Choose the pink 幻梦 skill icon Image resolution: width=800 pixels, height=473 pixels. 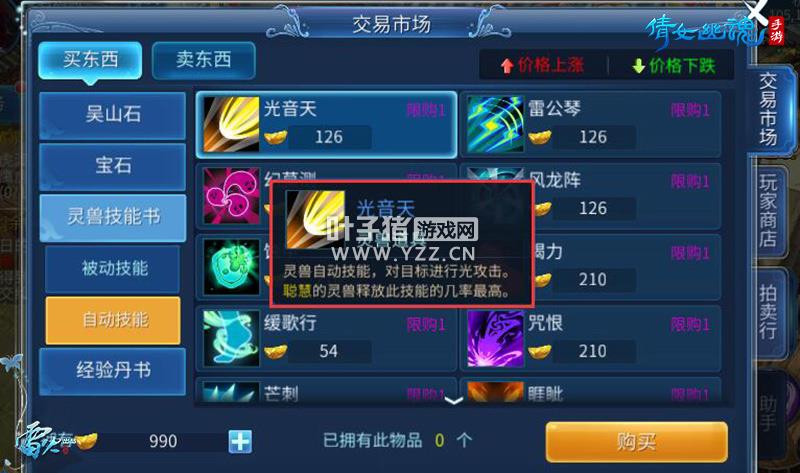coord(231,195)
